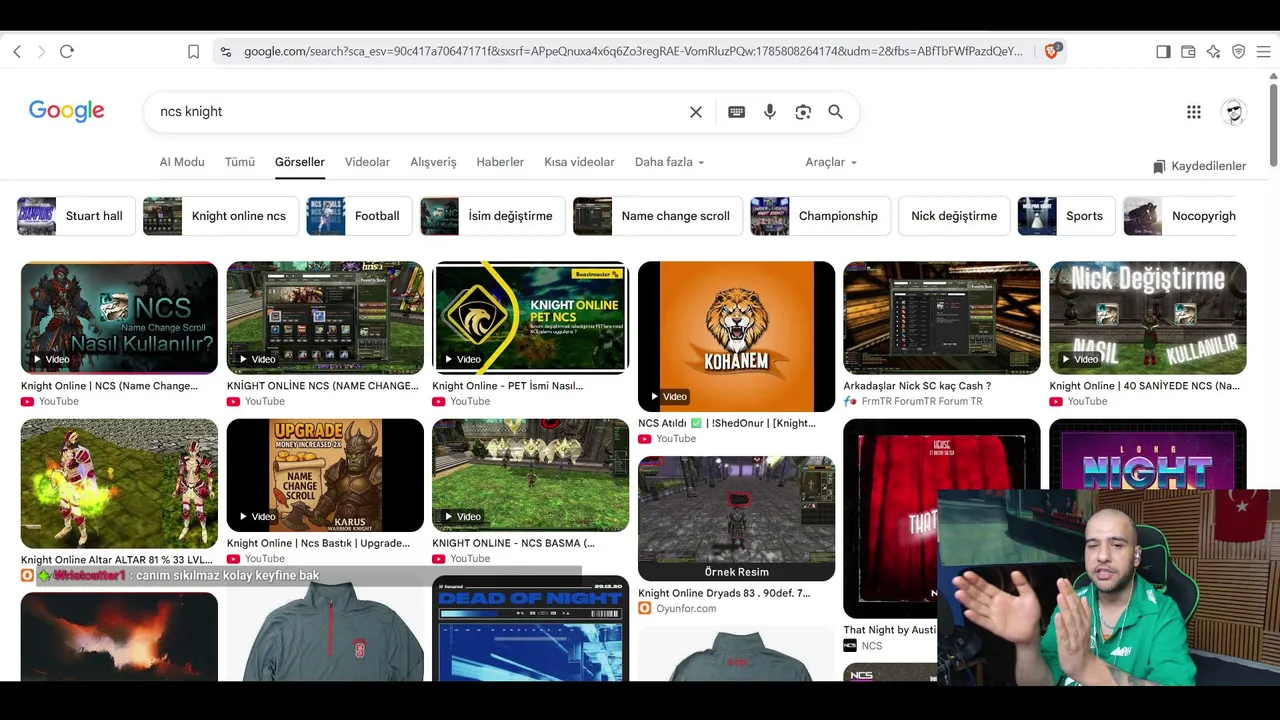
Task: Switch to the Tümü results tab
Action: [x=240, y=162]
